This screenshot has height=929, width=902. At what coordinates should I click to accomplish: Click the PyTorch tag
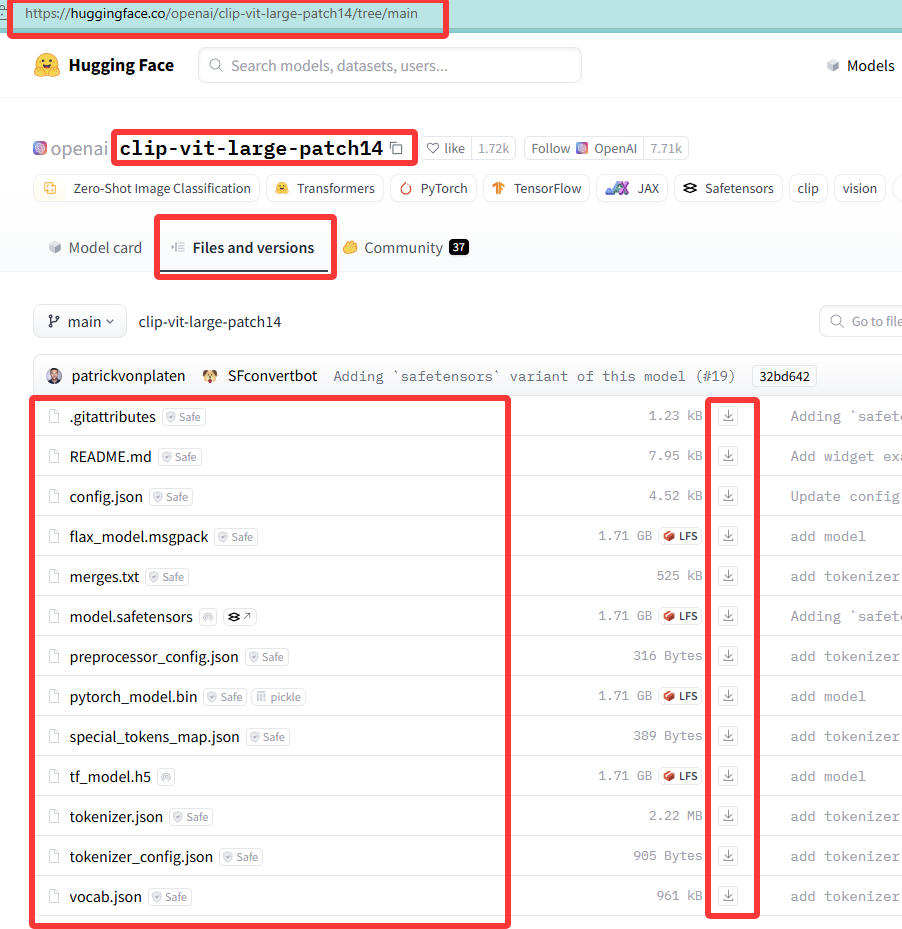433,188
